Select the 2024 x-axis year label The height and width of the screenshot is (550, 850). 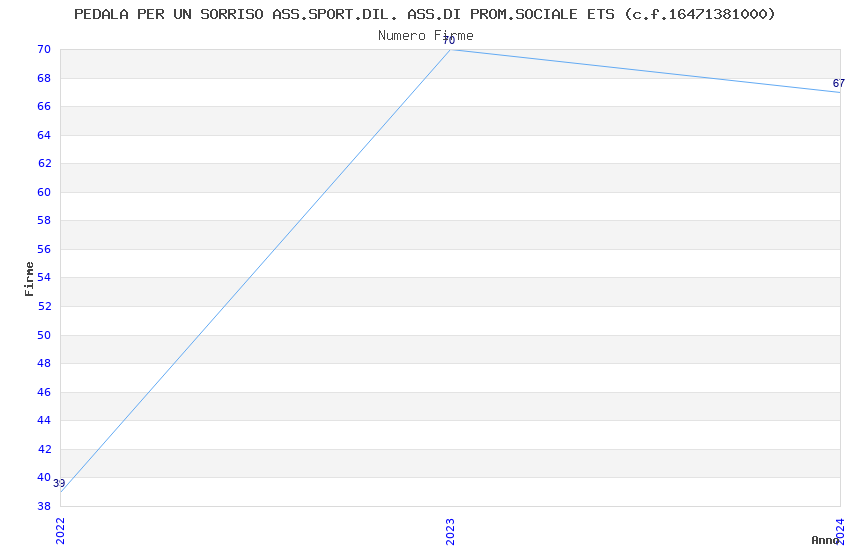pos(840,531)
